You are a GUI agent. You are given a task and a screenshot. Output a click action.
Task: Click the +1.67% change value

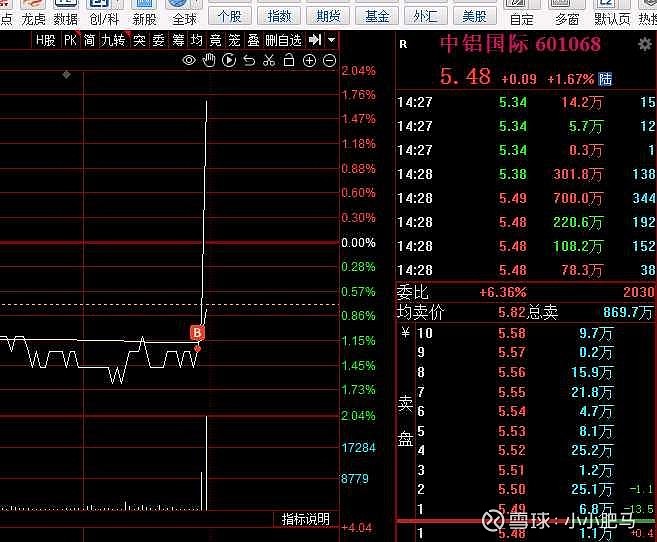[x=571, y=79]
